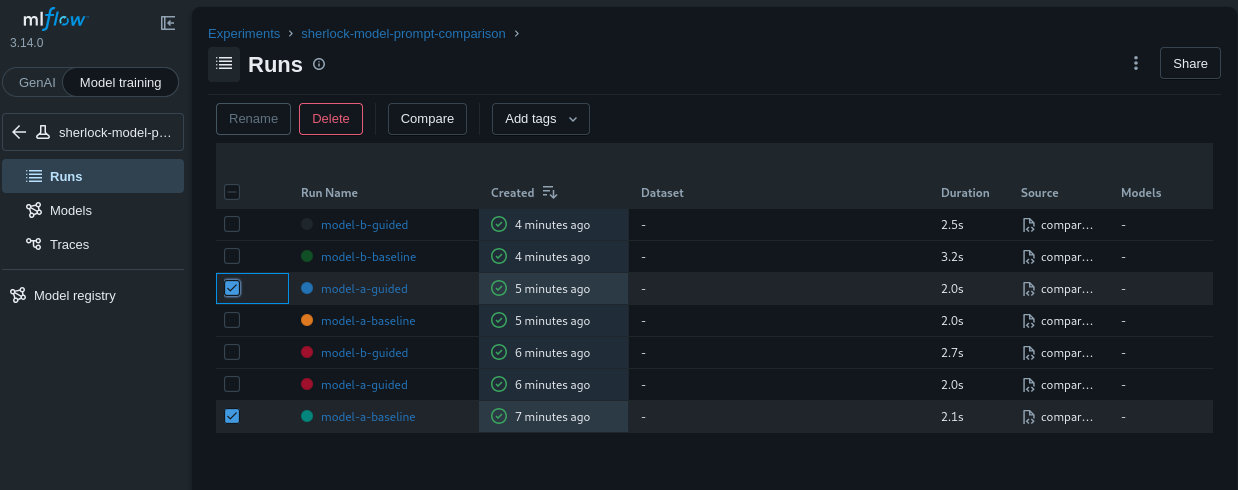Open the Experiments breadcrumb link

tap(244, 33)
